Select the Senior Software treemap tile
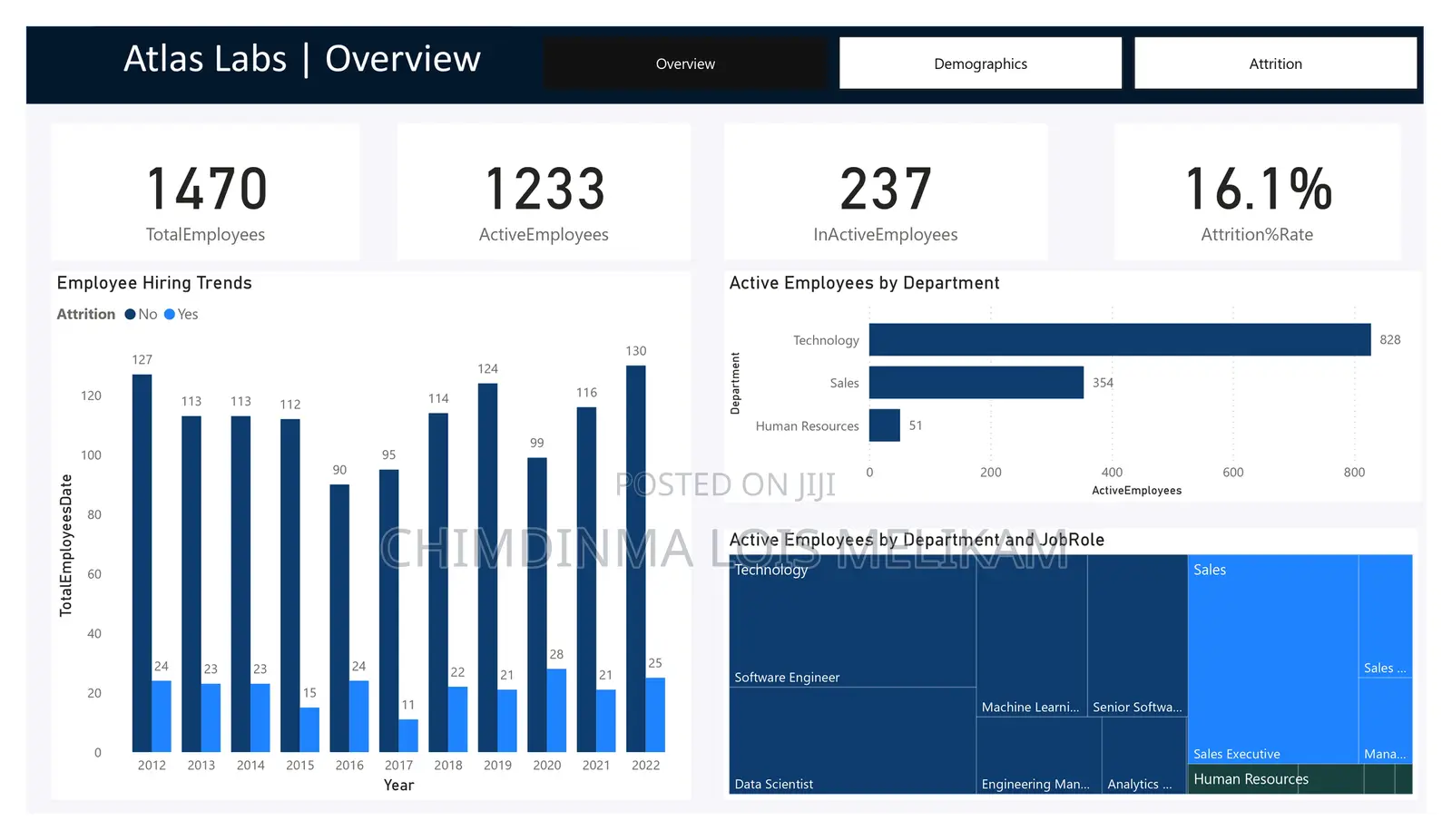Viewport: 1452px width, 840px height. pyautogui.click(x=1138, y=636)
